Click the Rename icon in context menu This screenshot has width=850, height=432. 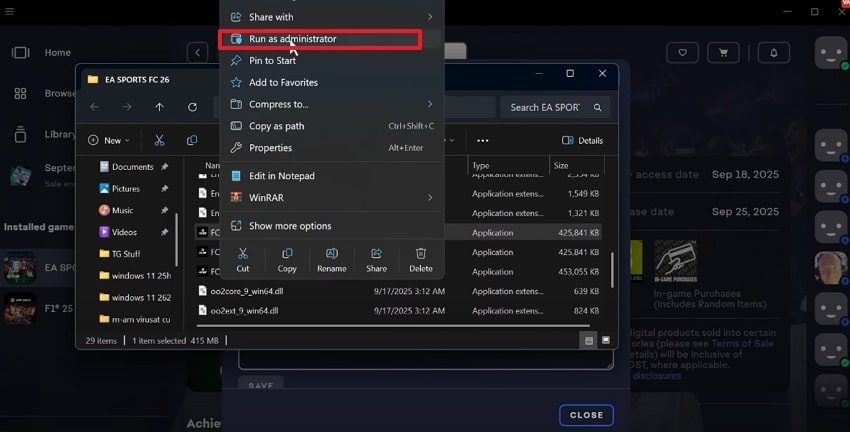click(x=332, y=260)
